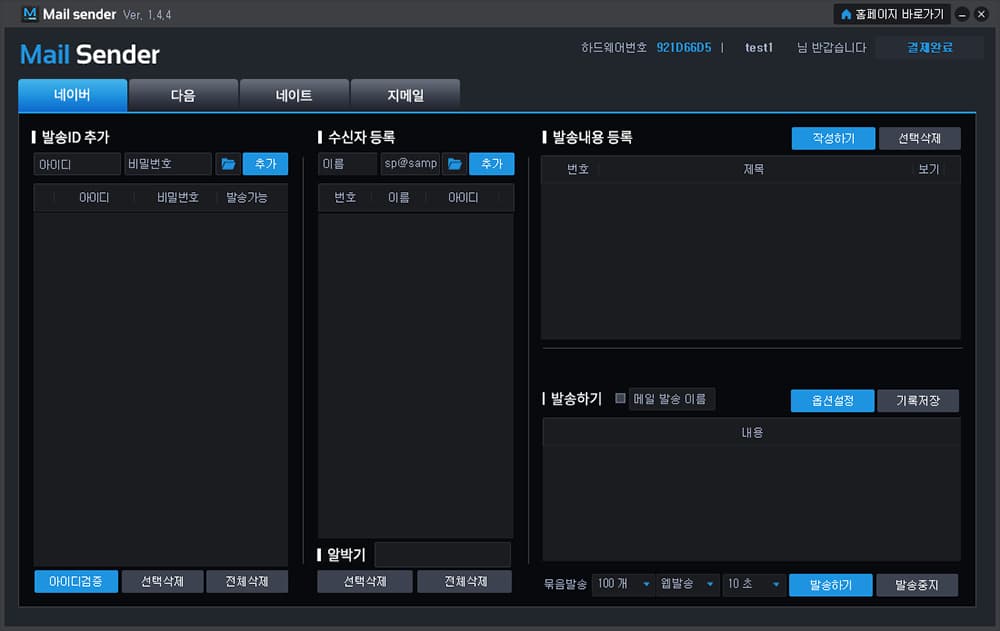Click 이름 column header in recipient list
The height and width of the screenshot is (631, 1000).
click(x=399, y=198)
